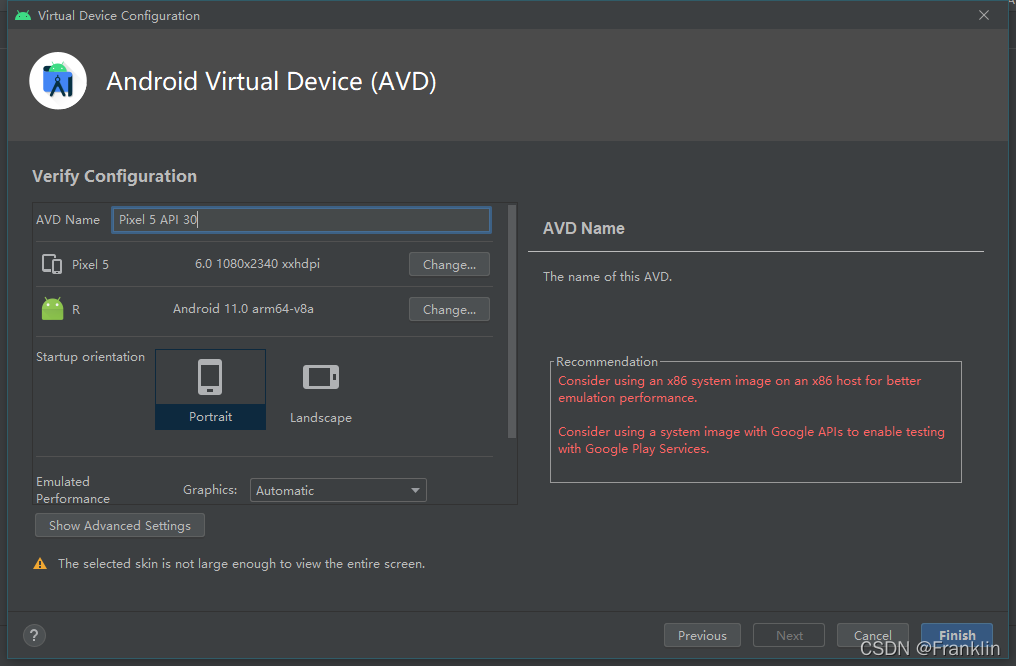Click the Android Studio logo in header
This screenshot has height=666, width=1016.
58,81
